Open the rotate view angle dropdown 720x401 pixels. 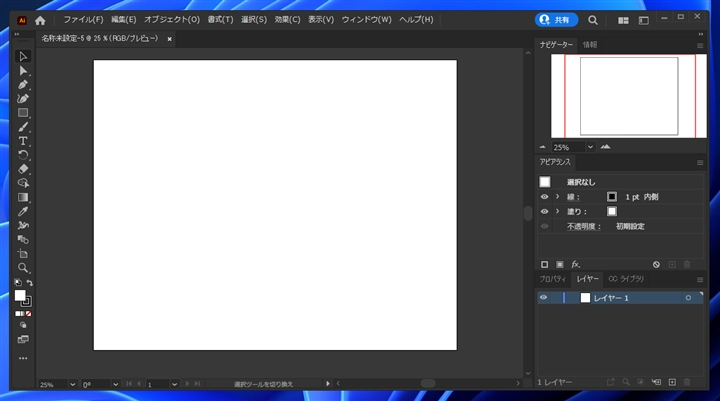pyautogui.click(x=116, y=384)
